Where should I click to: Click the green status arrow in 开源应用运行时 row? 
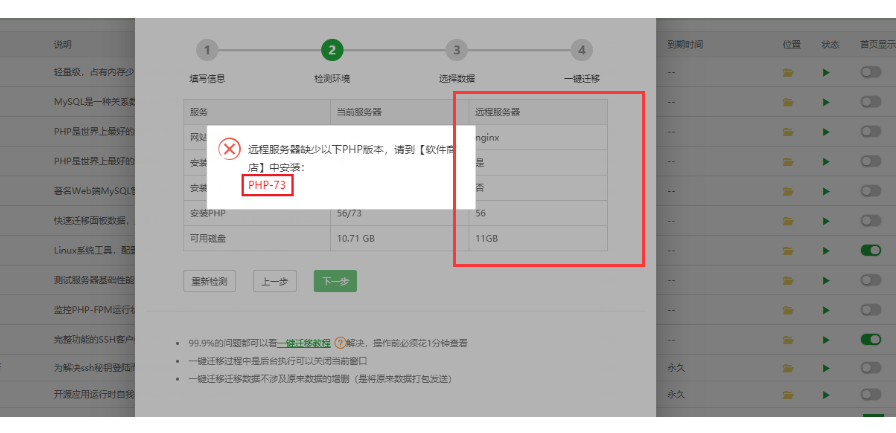click(x=826, y=395)
